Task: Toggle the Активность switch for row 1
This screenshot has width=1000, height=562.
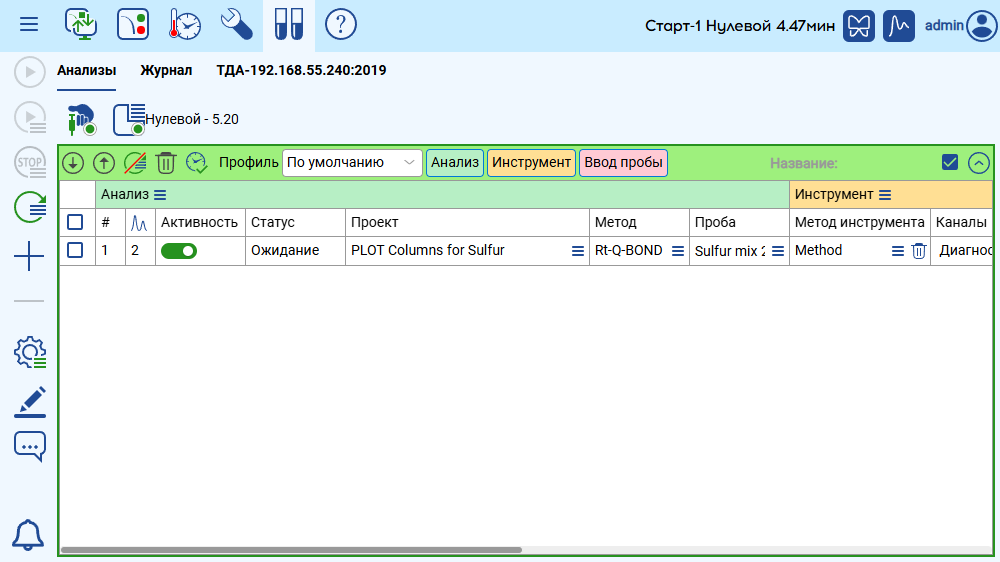Action: [178, 251]
